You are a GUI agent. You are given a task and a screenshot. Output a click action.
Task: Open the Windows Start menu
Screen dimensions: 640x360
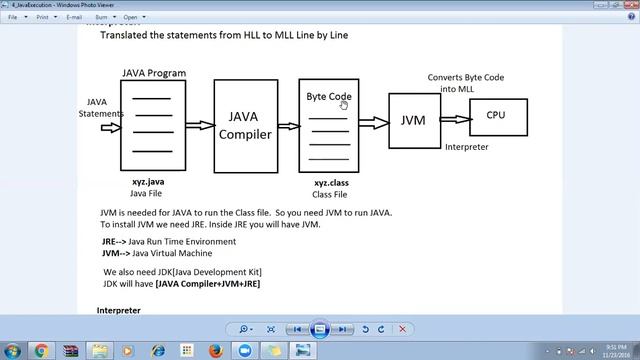pyautogui.click(x=12, y=351)
